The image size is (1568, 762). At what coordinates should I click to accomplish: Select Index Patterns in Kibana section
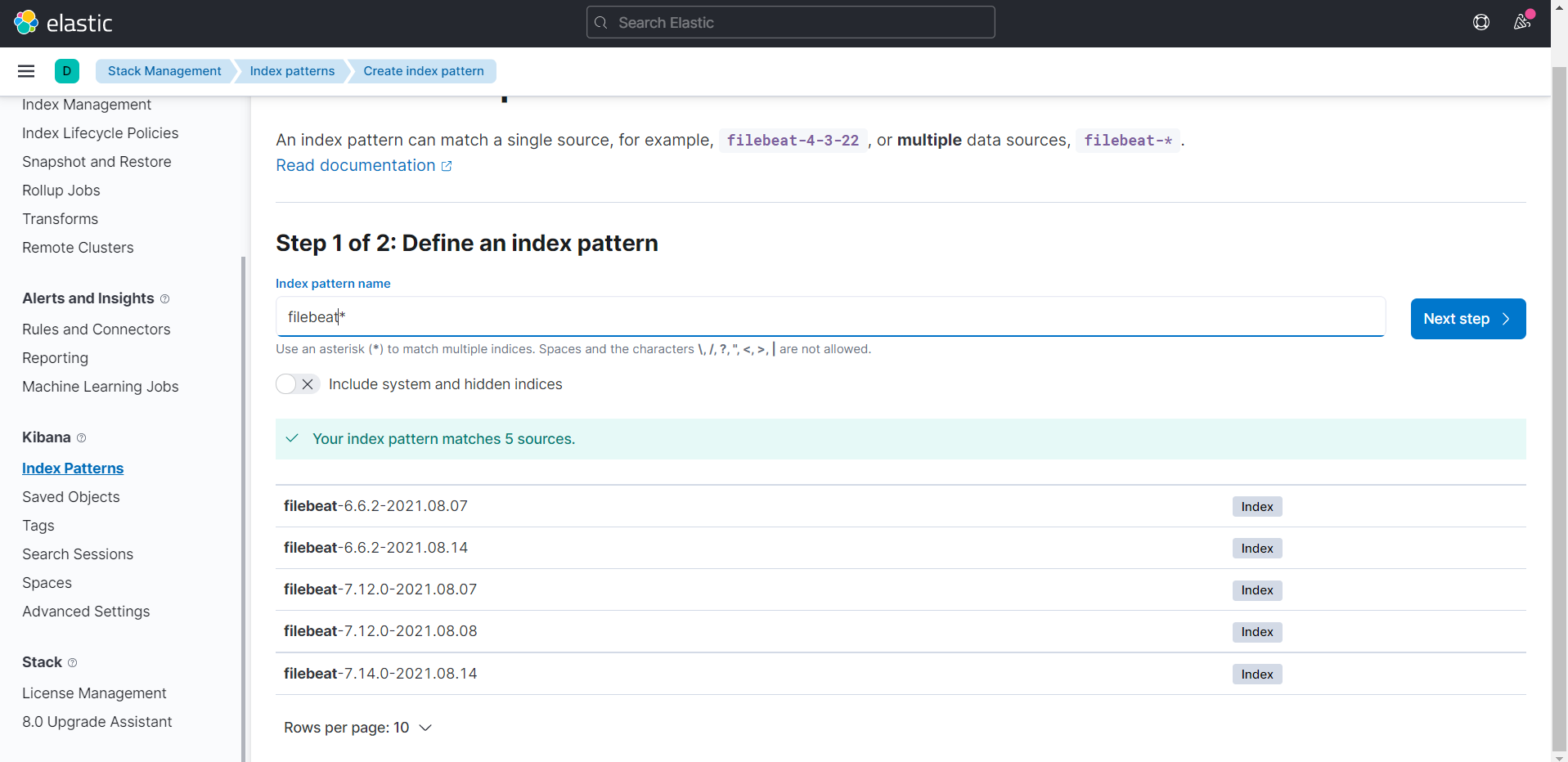click(x=73, y=468)
